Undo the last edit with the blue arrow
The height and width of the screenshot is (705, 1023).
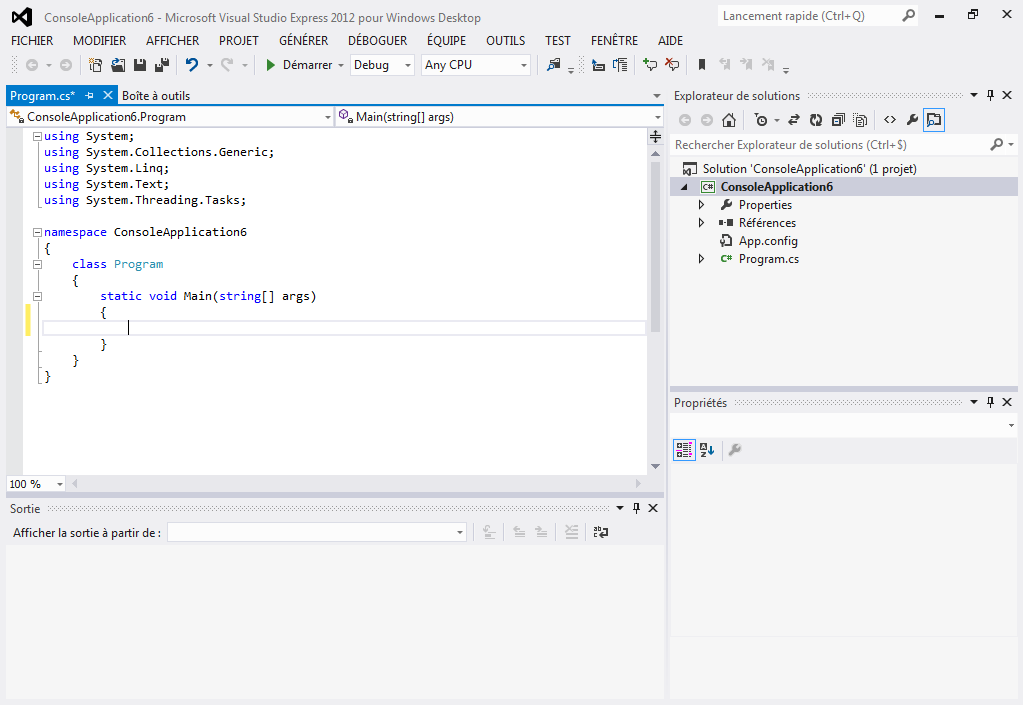click(x=192, y=65)
